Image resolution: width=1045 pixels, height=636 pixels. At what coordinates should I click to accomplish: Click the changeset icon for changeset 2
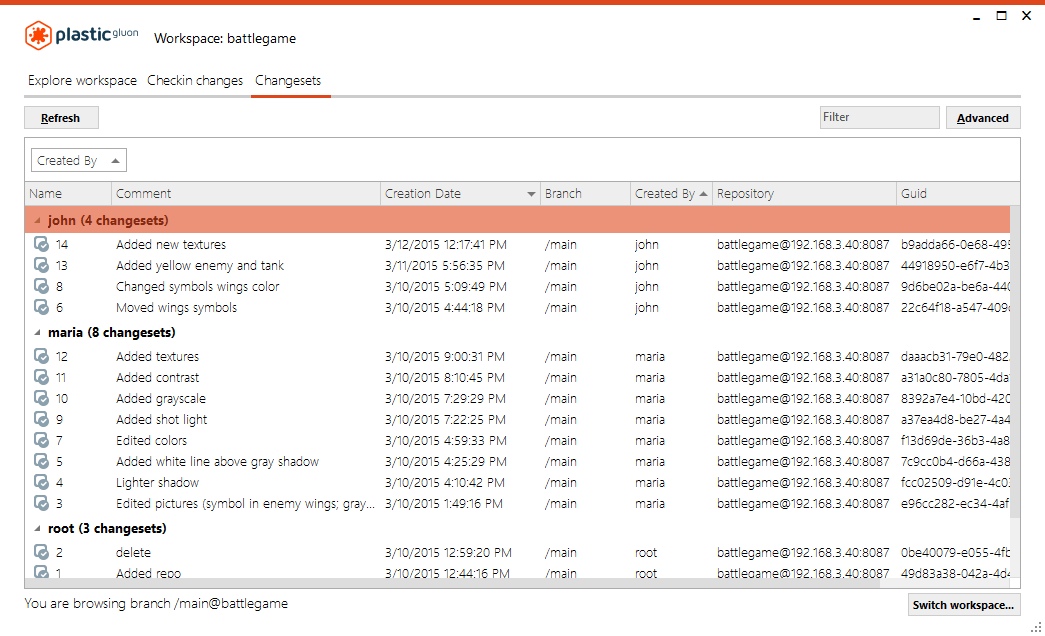[x=41, y=553]
